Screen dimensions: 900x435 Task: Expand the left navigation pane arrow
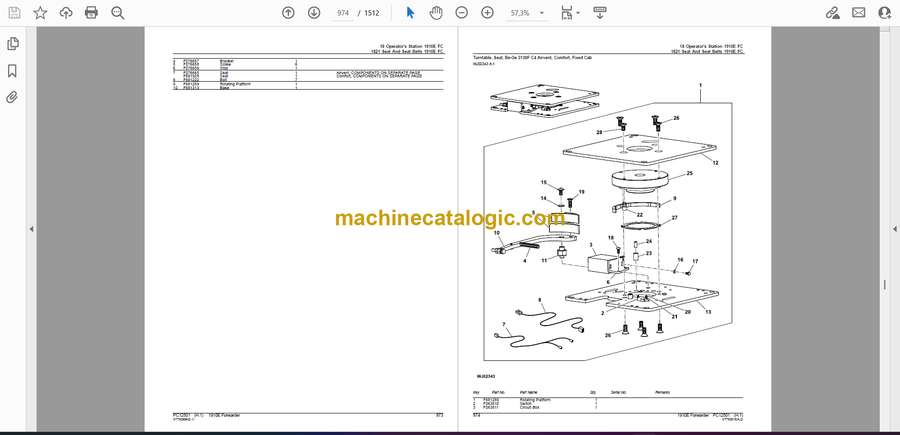point(32,229)
